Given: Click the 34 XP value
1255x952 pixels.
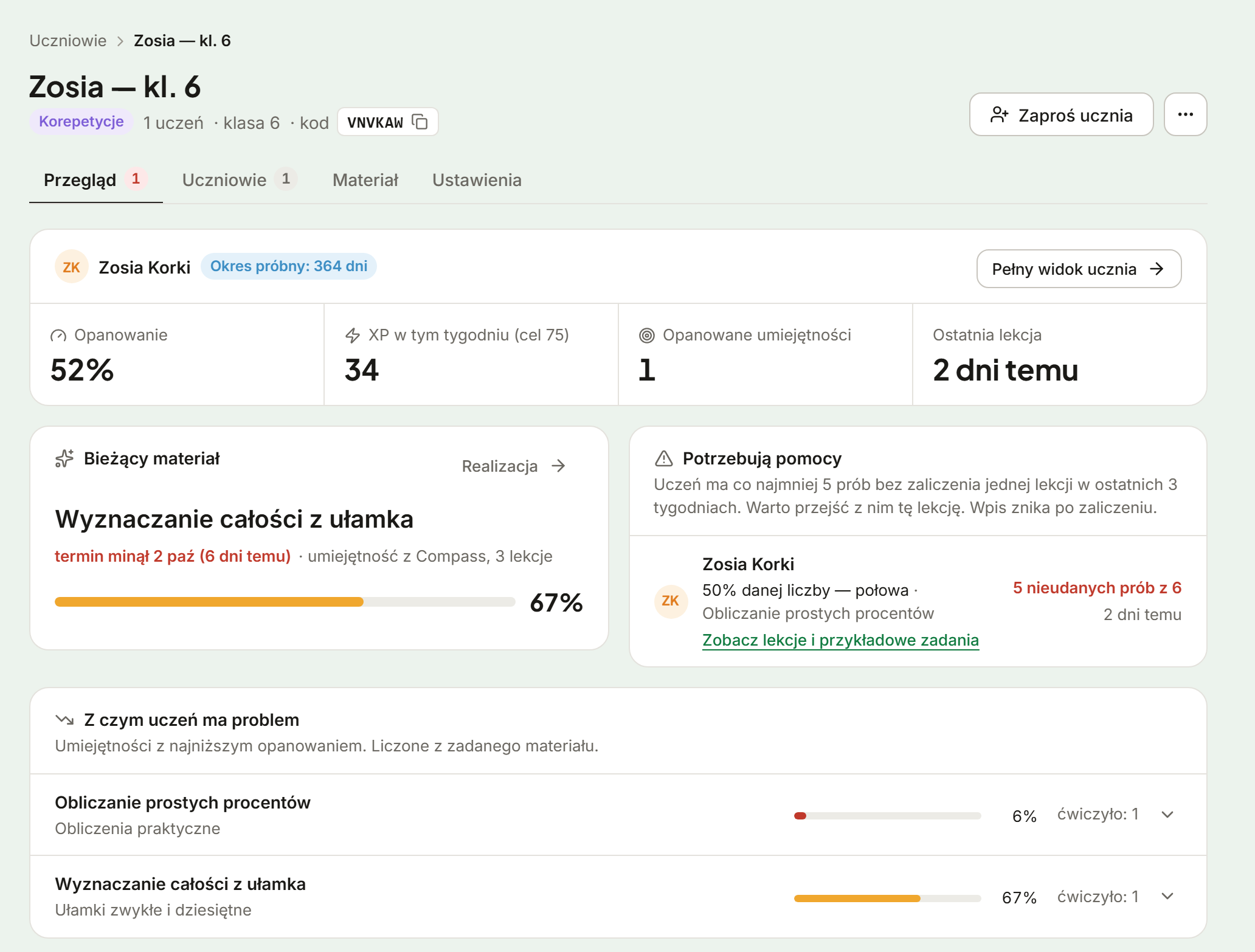Looking at the screenshot, I should pyautogui.click(x=362, y=370).
